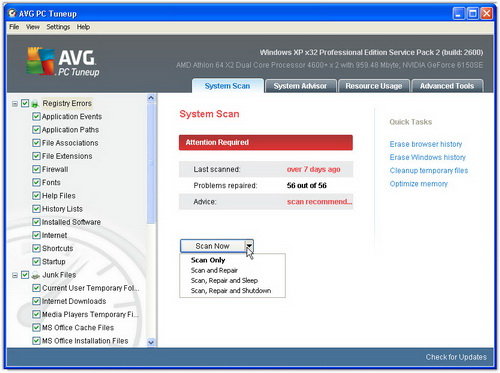Toggle the Fonts checkbox
This screenshot has width=500, height=373.
[36, 182]
